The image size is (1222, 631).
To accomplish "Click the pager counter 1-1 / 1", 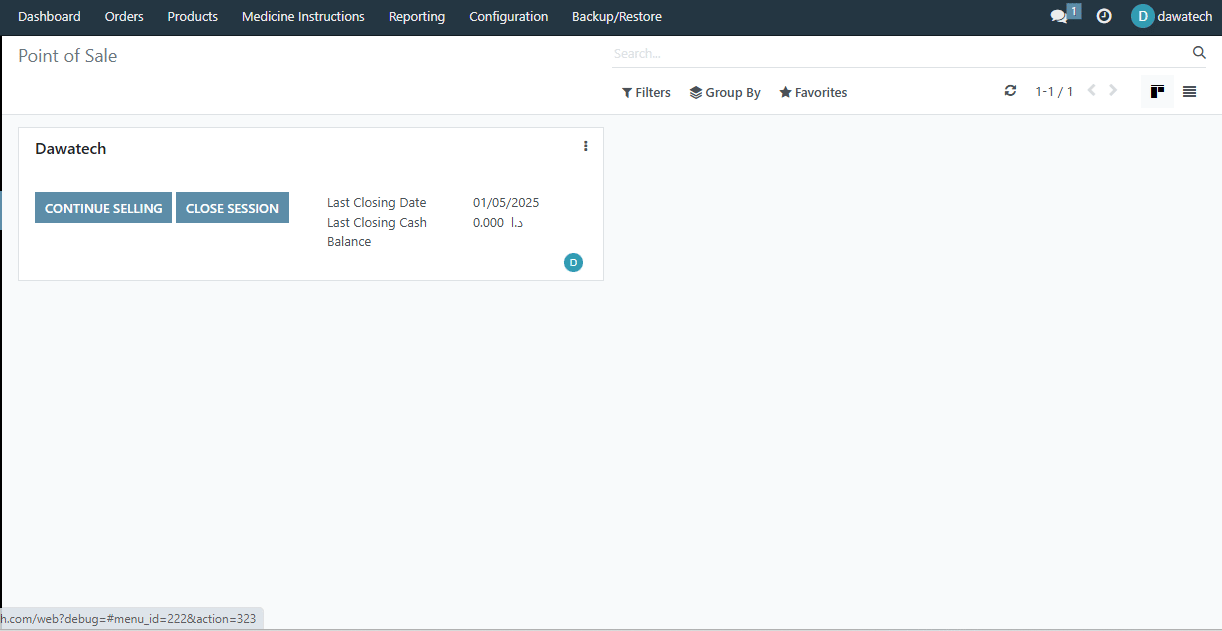I will click(x=1054, y=92).
